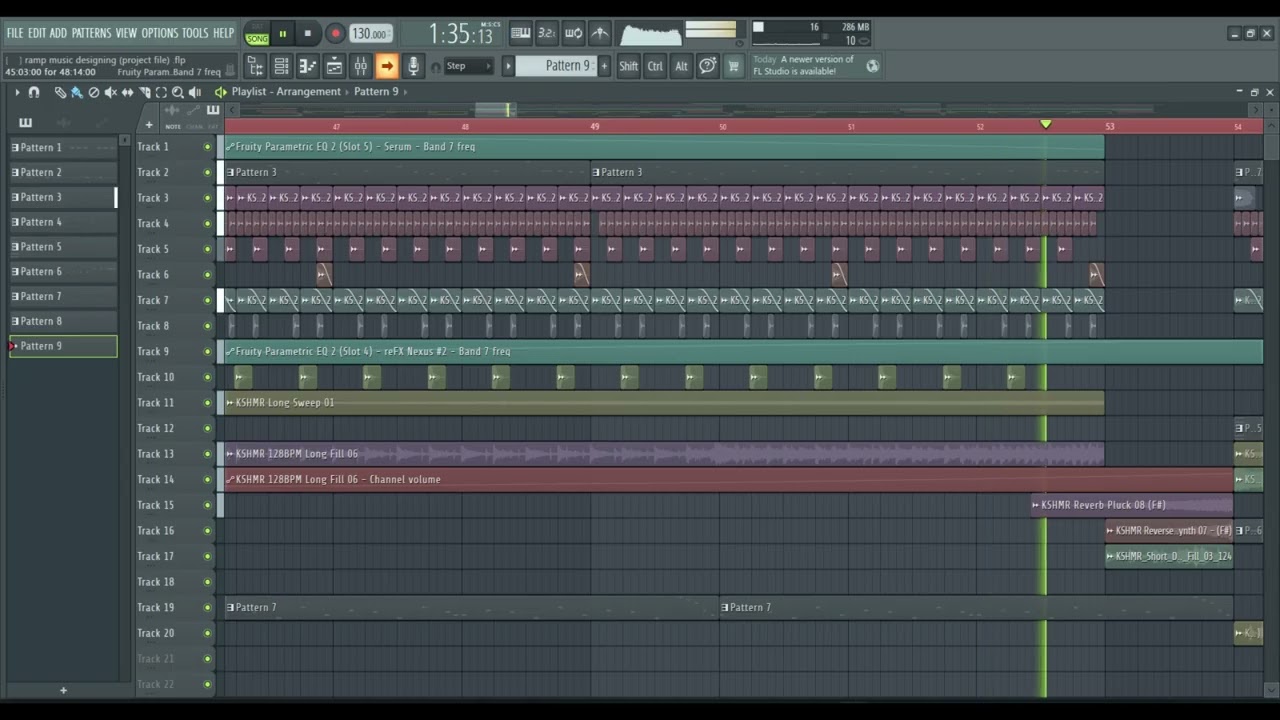Click the Shift key button
This screenshot has width=1280, height=720.
(x=628, y=66)
